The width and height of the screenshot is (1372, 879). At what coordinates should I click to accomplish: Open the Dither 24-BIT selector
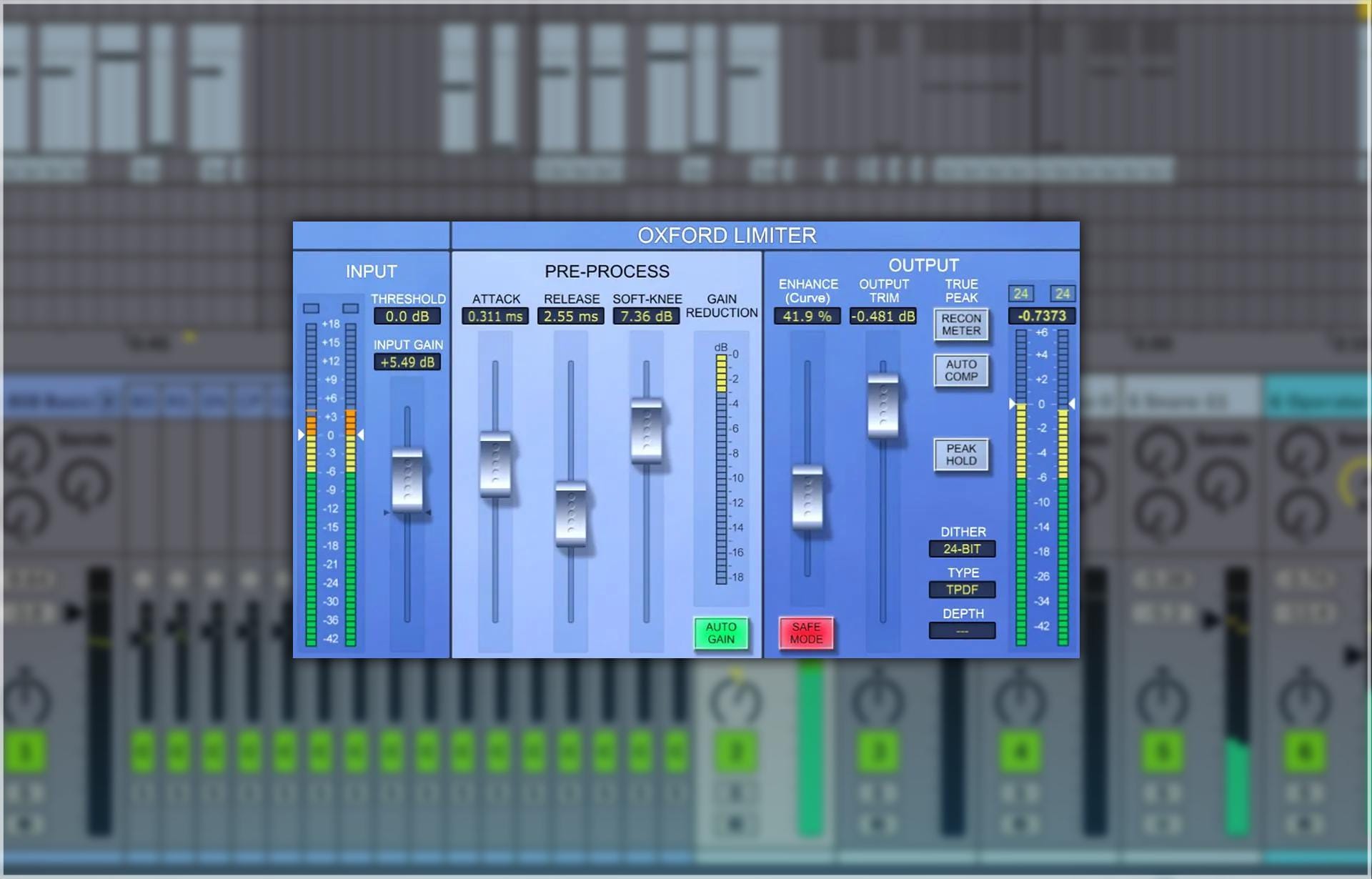pos(962,549)
